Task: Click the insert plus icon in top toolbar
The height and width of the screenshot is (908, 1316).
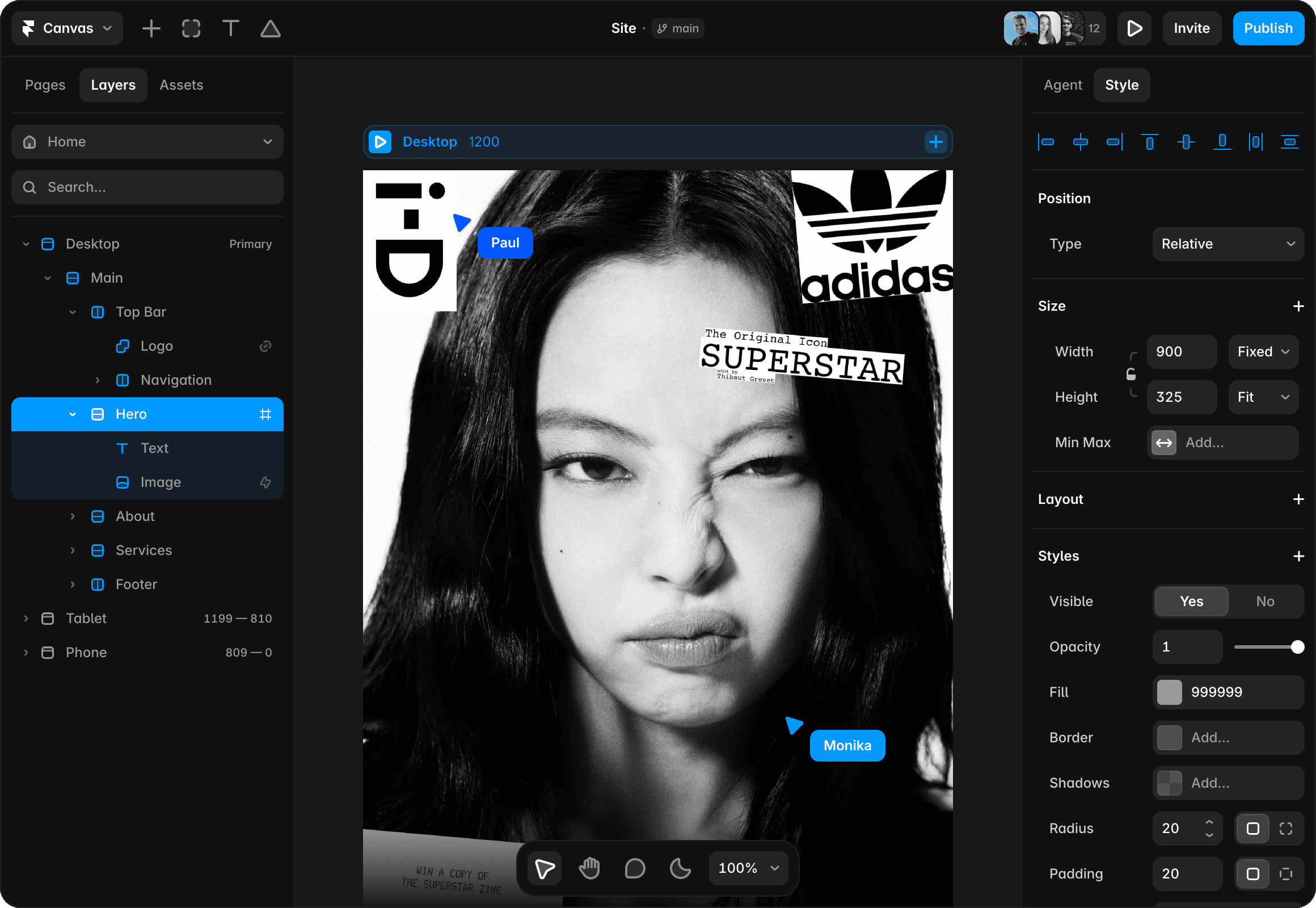Action: click(x=151, y=28)
